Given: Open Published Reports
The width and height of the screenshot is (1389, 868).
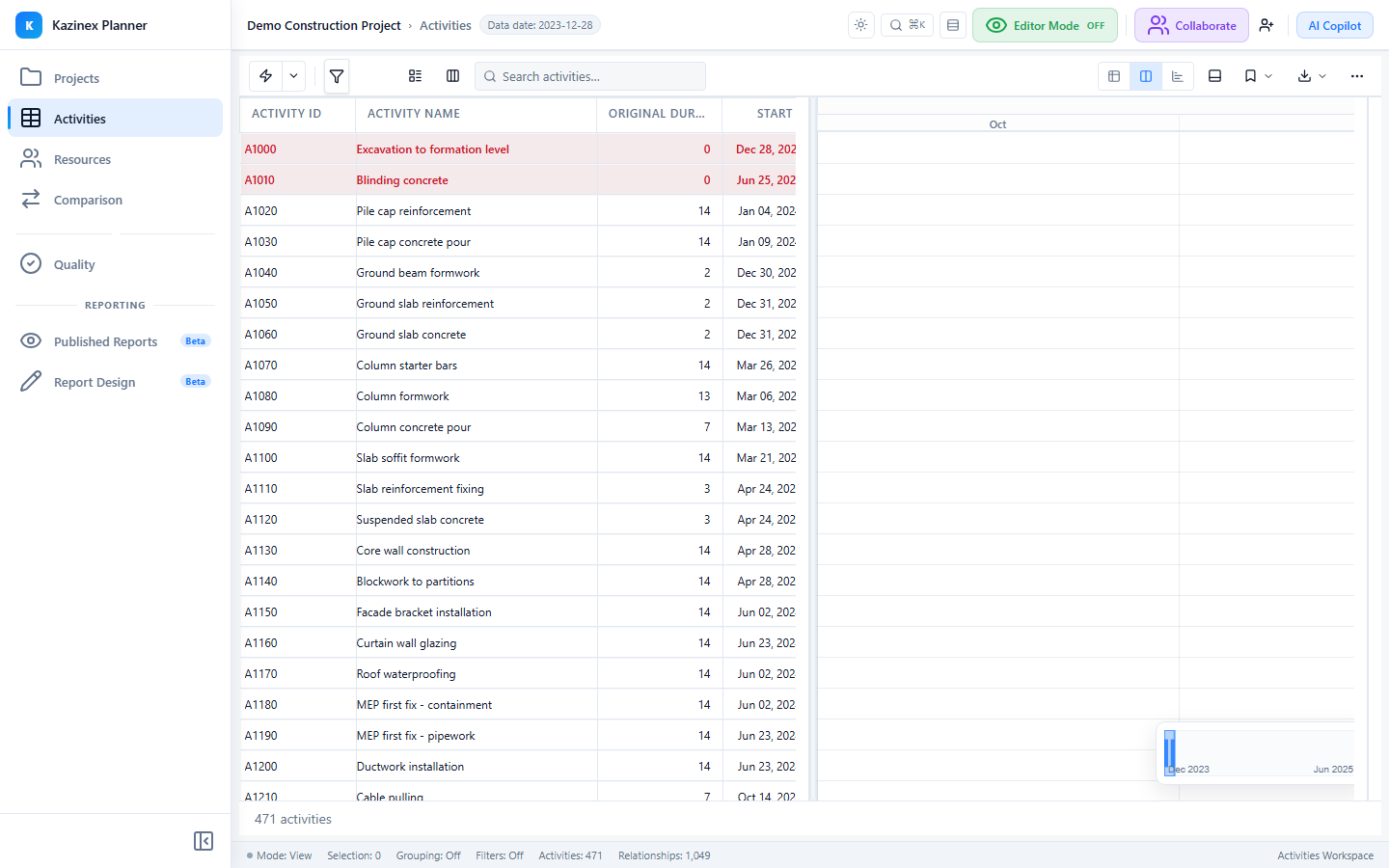Looking at the screenshot, I should tap(116, 341).
